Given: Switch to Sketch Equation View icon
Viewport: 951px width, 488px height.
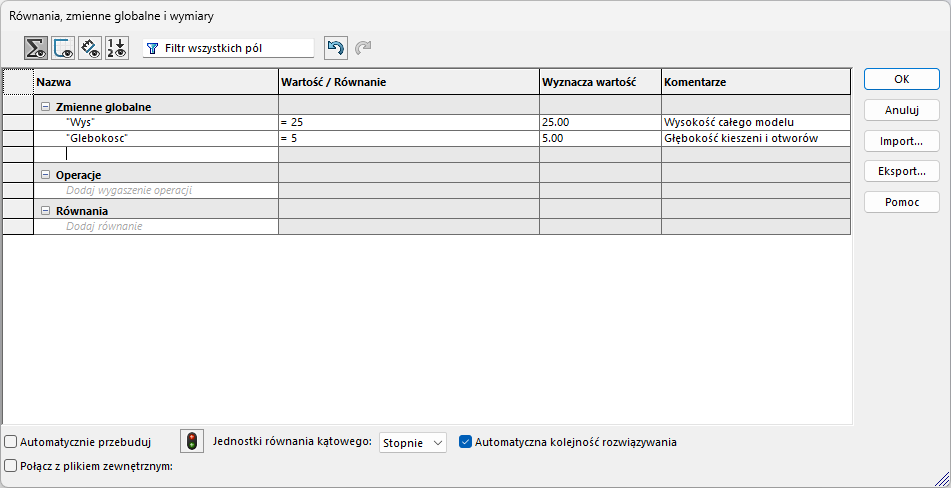Looking at the screenshot, I should (x=63, y=48).
